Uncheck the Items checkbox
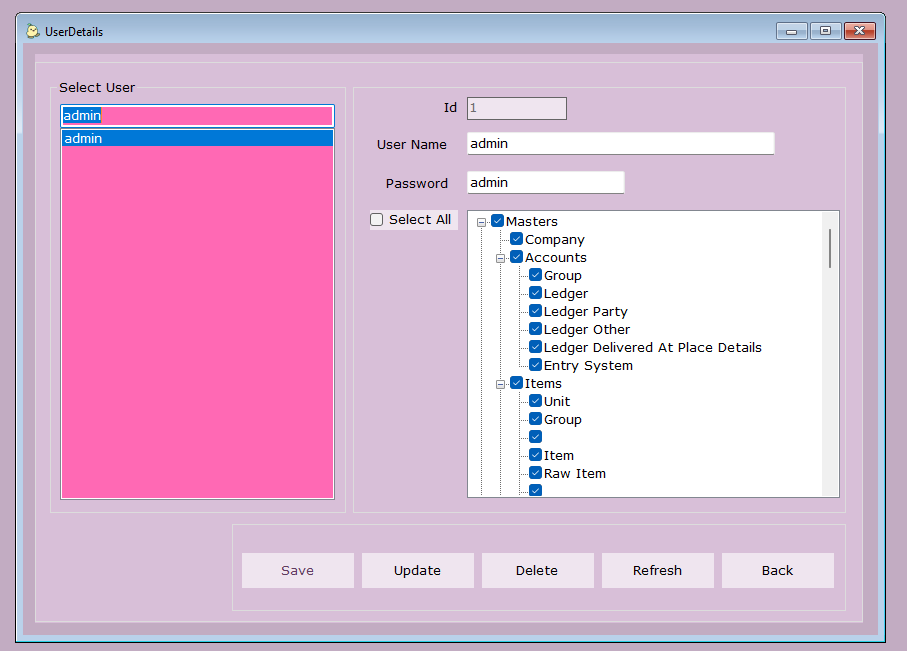Screen dimensions: 907x651 tap(517, 383)
